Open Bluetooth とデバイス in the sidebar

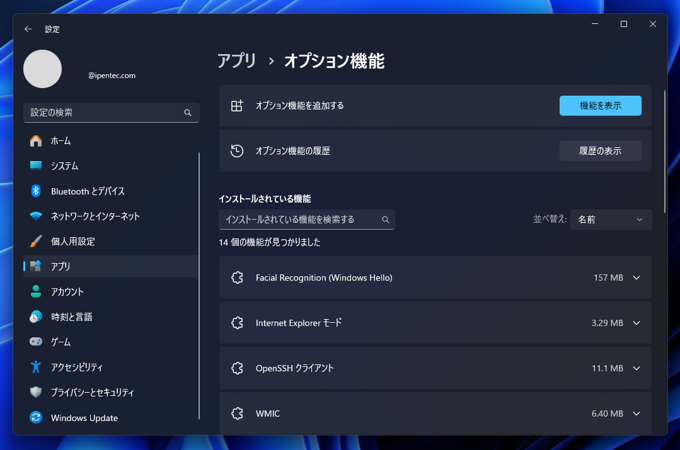(x=111, y=191)
